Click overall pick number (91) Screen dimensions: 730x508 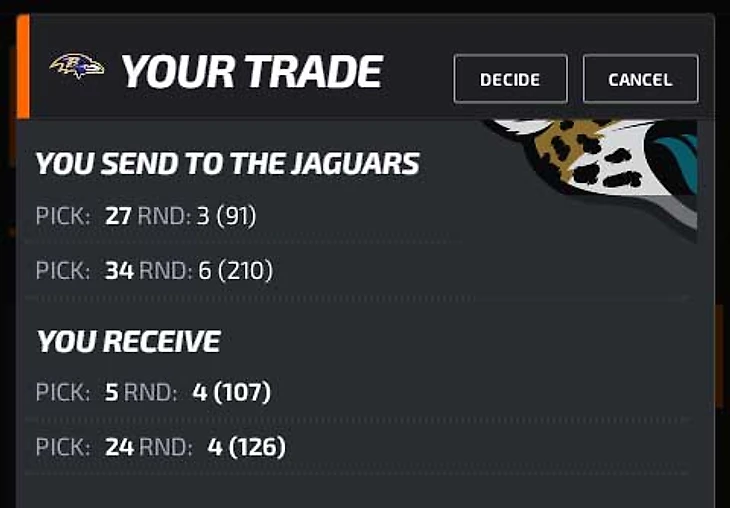(x=237, y=216)
